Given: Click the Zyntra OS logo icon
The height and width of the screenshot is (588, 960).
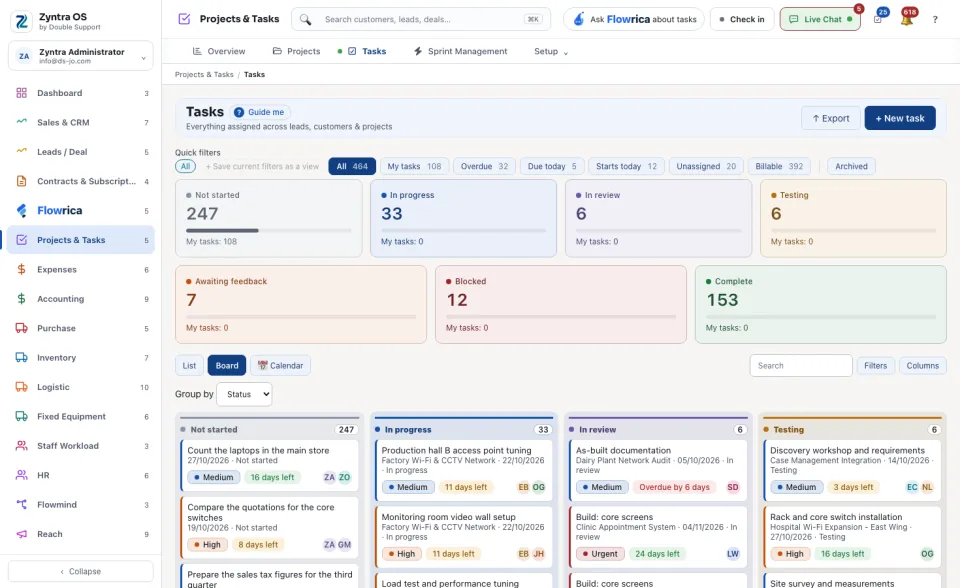Looking at the screenshot, I should tap(21, 21).
